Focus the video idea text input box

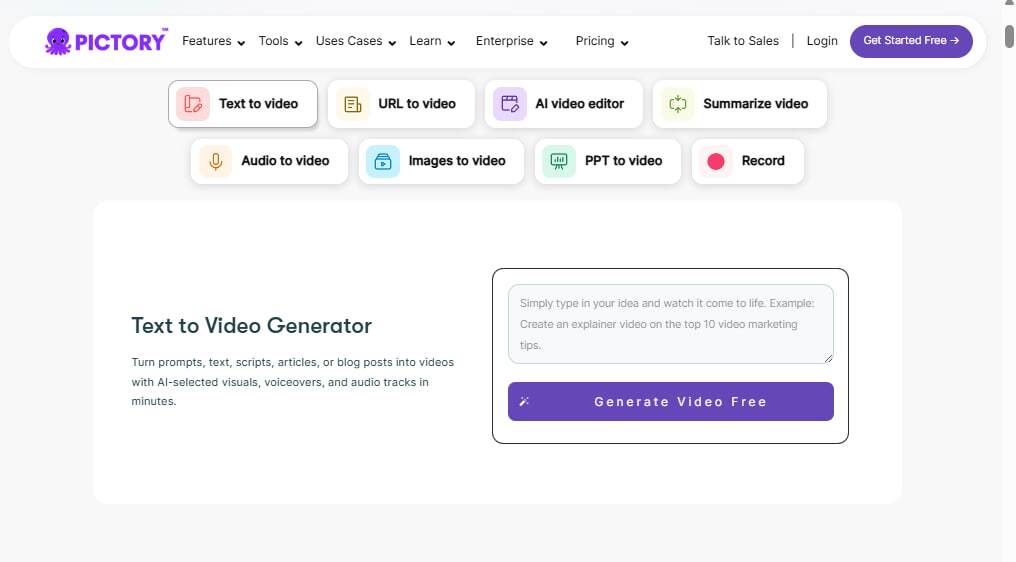670,324
